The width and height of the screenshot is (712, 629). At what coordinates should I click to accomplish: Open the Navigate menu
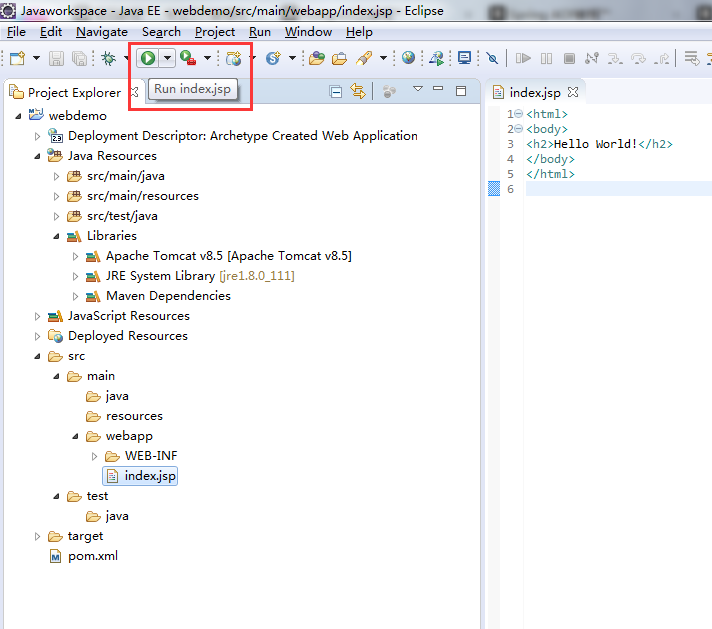tap(102, 32)
